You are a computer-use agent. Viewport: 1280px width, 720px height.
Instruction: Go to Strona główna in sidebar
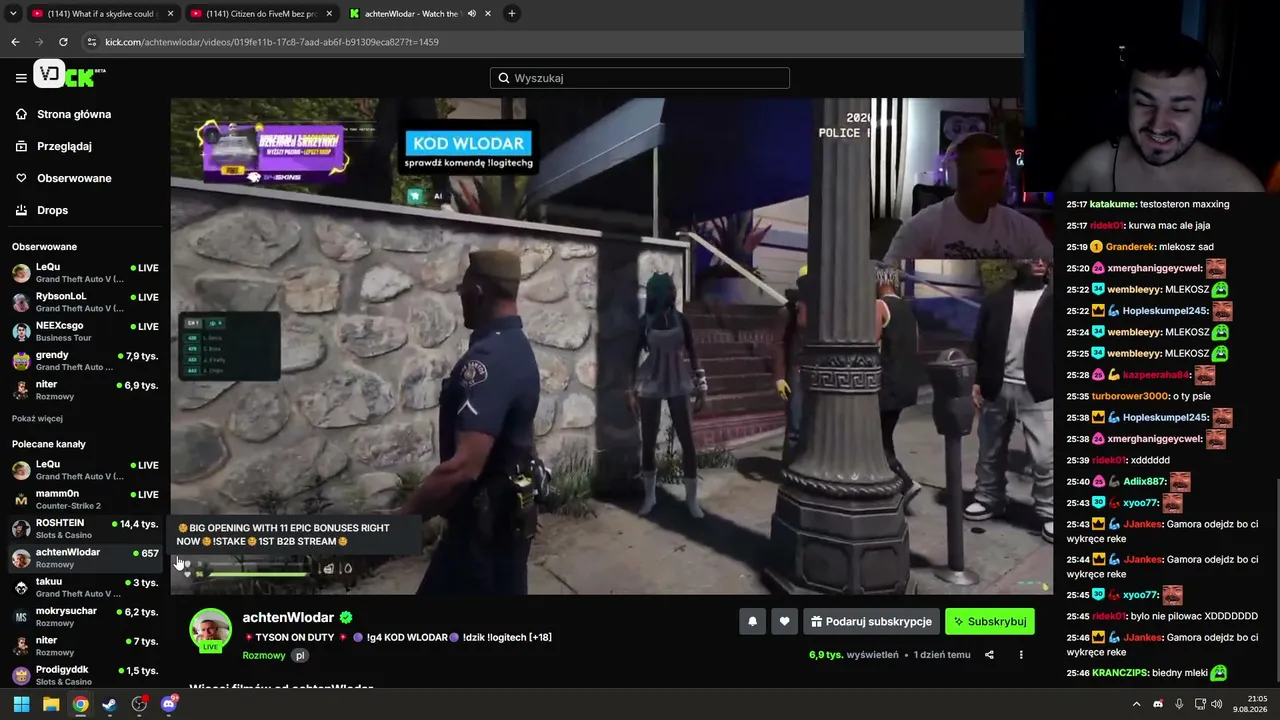74,114
